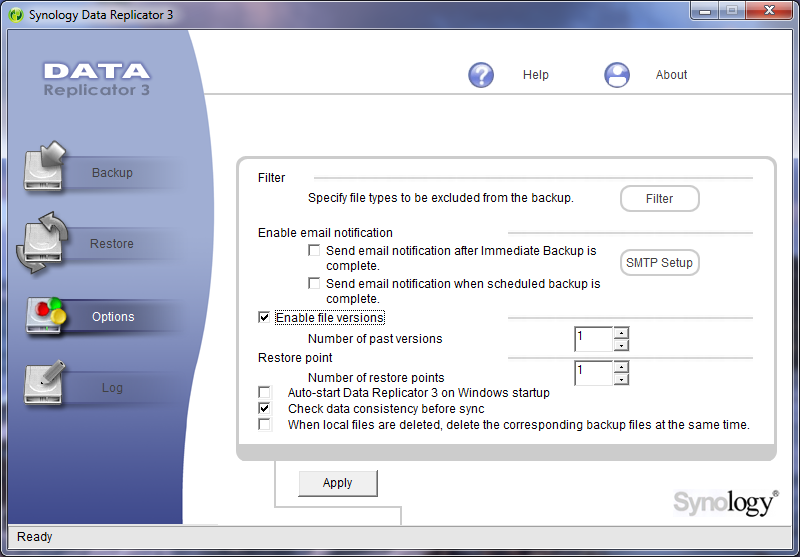
Task: Open the Help text link
Action: click(x=536, y=74)
